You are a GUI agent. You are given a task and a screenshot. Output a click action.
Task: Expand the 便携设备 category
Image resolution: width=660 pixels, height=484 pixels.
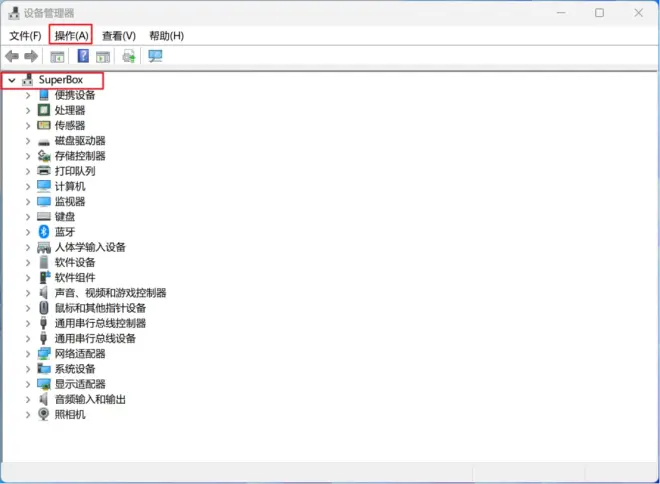[x=28, y=96]
